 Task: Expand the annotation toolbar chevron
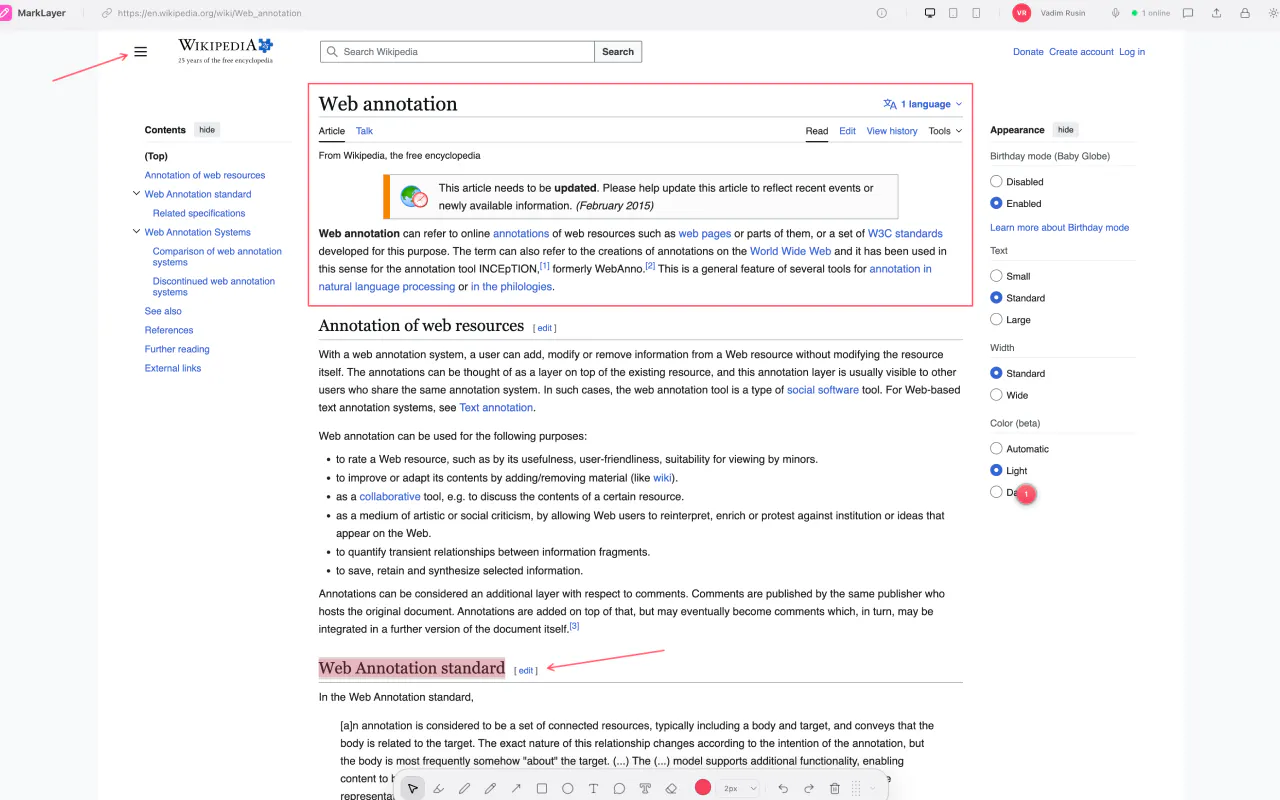coord(873,788)
